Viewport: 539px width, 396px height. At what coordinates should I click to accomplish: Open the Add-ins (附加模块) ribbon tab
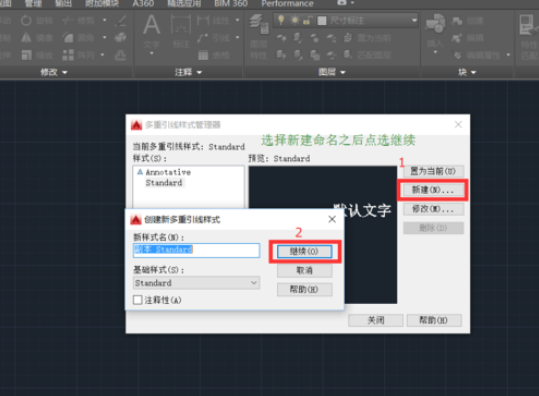pyautogui.click(x=102, y=3)
